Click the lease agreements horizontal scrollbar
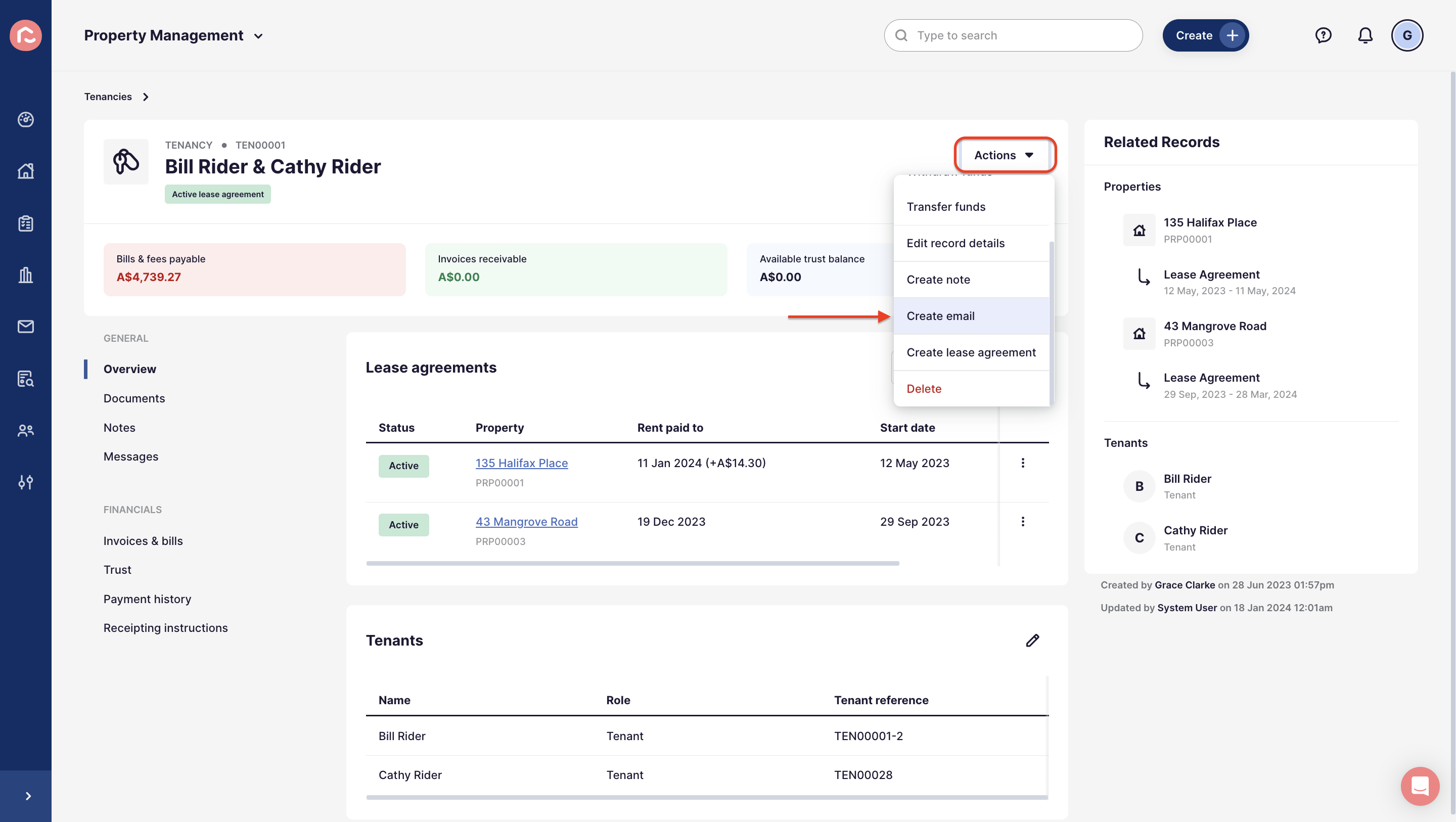 (x=632, y=563)
